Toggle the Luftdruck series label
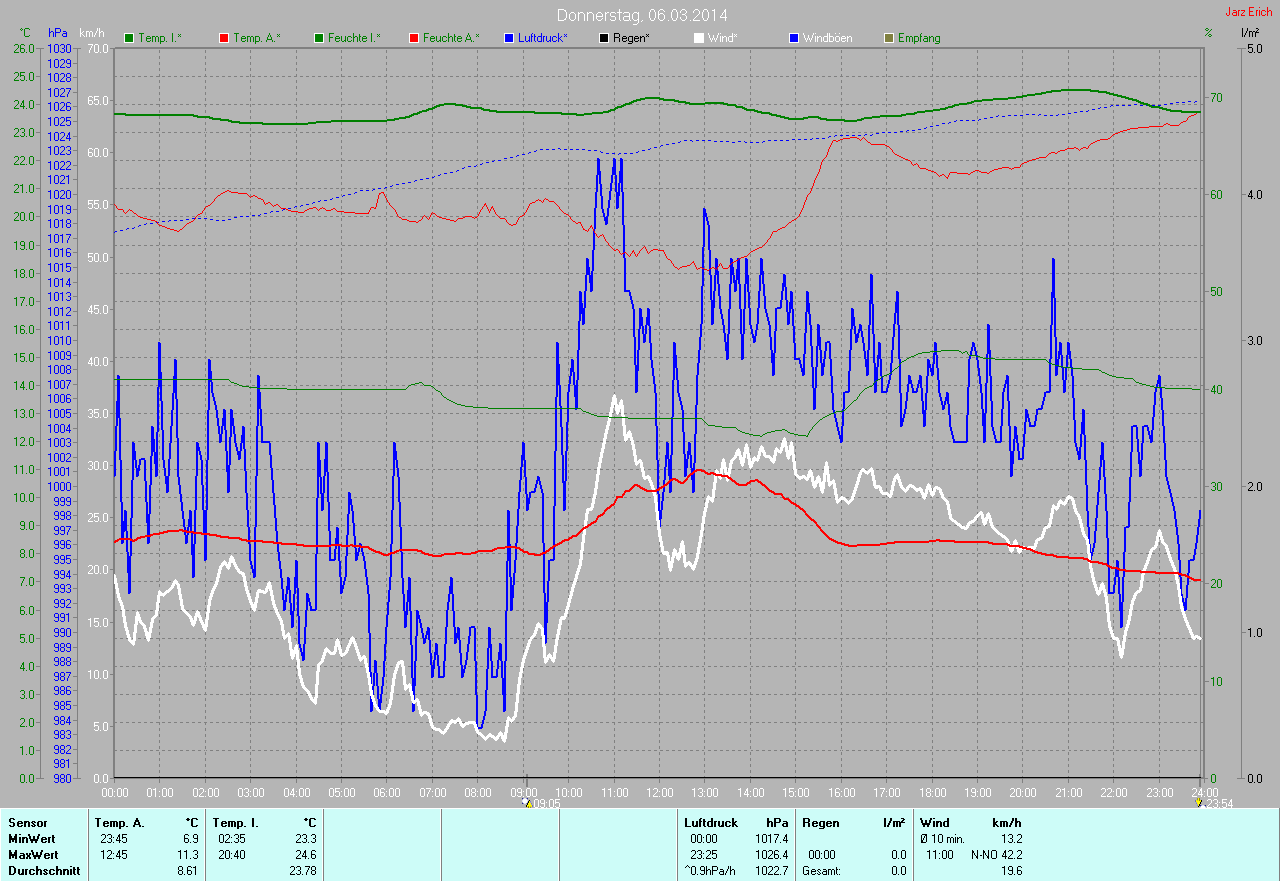Image resolution: width=1280 pixels, height=881 pixels. [543, 38]
